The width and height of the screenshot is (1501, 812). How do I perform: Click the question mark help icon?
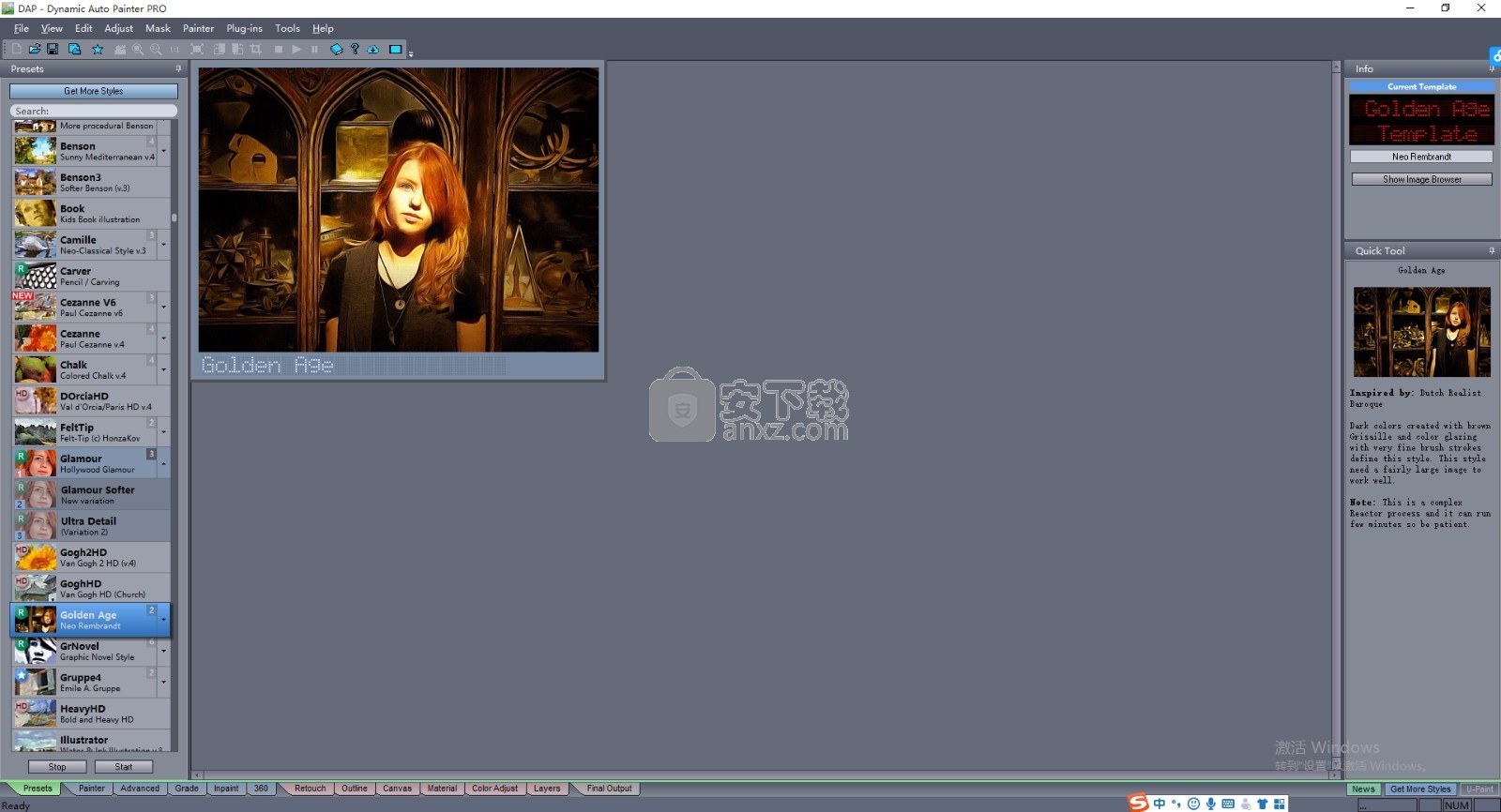(x=355, y=49)
